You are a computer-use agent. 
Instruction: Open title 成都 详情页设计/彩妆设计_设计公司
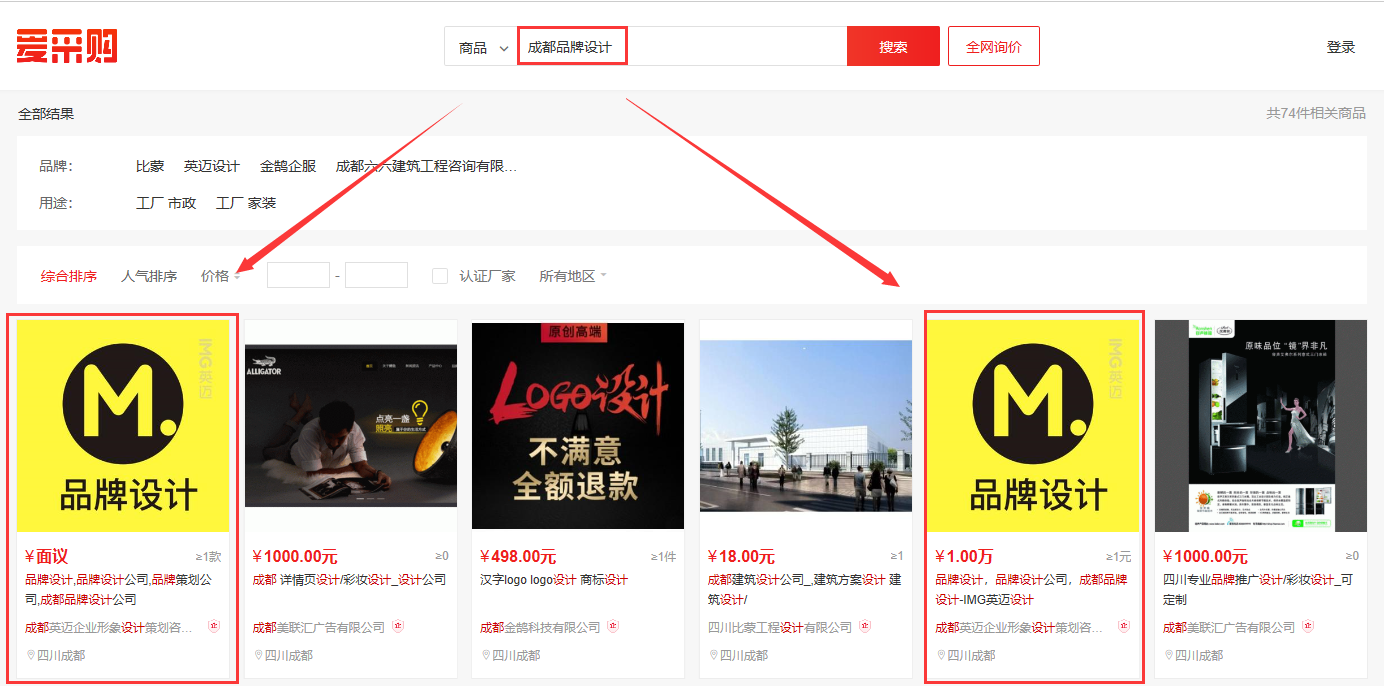[349, 580]
